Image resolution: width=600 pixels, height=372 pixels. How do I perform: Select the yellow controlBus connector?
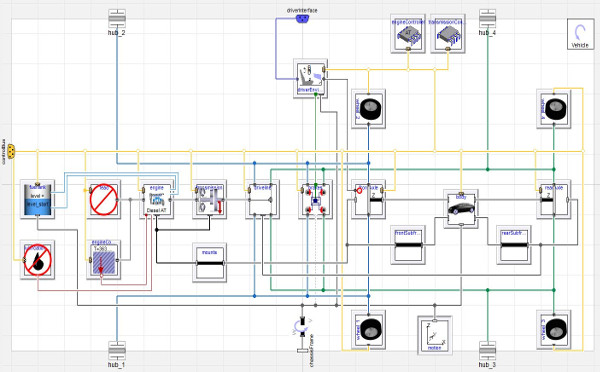[11, 152]
